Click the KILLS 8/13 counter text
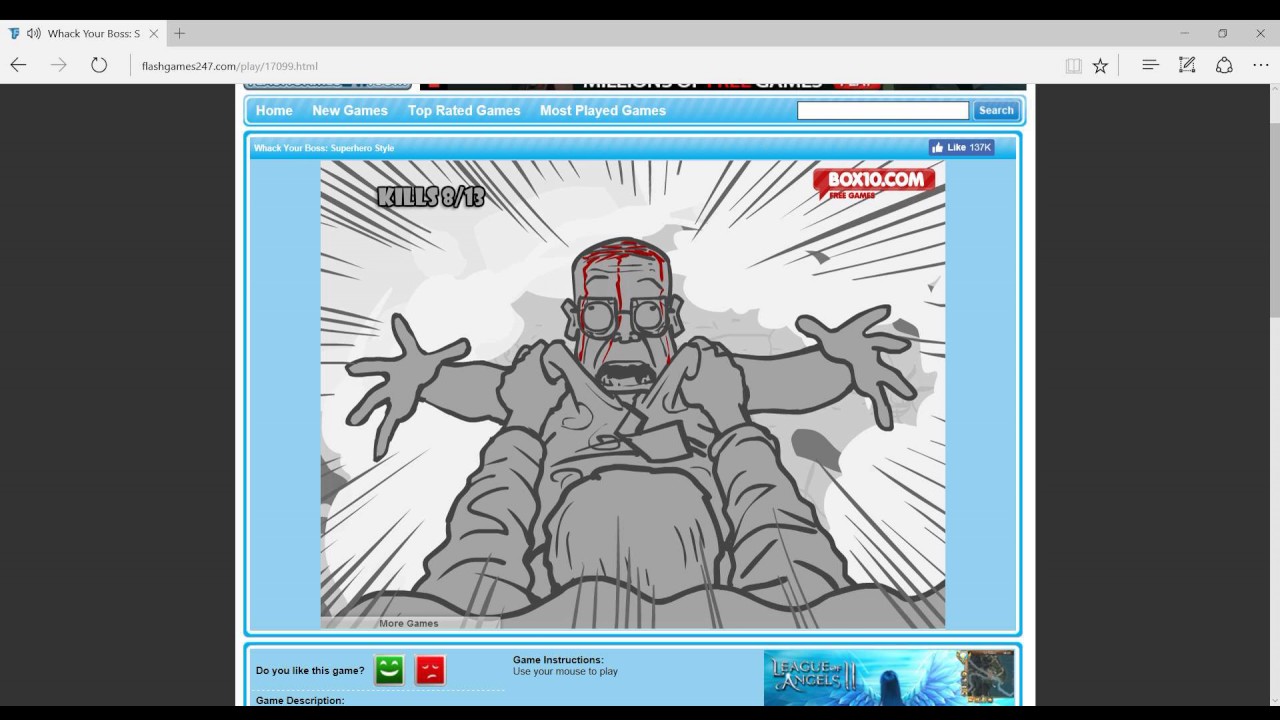 pyautogui.click(x=431, y=197)
